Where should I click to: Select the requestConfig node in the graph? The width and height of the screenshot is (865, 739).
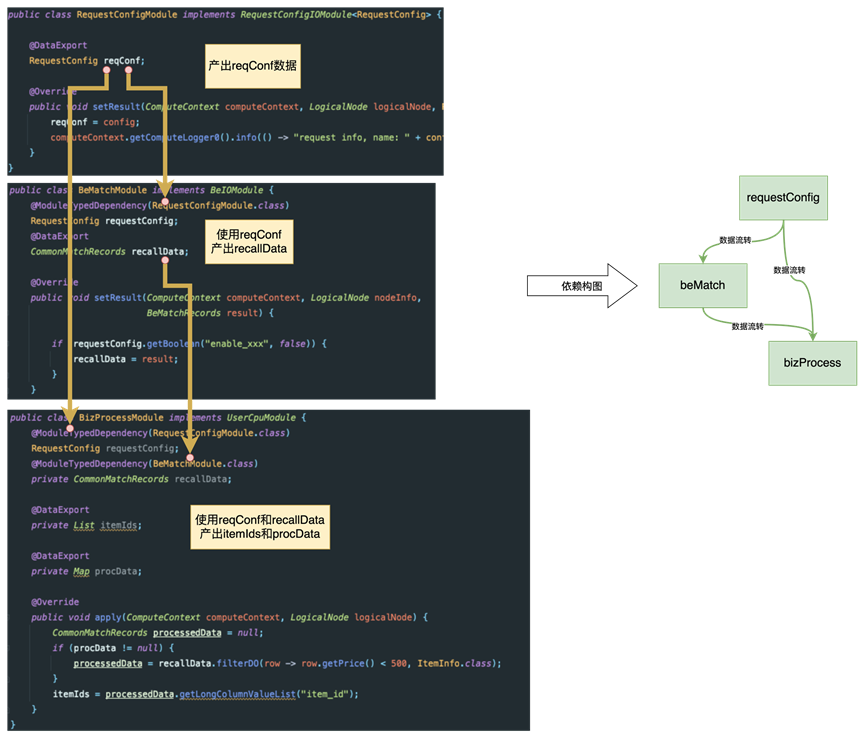pos(782,198)
